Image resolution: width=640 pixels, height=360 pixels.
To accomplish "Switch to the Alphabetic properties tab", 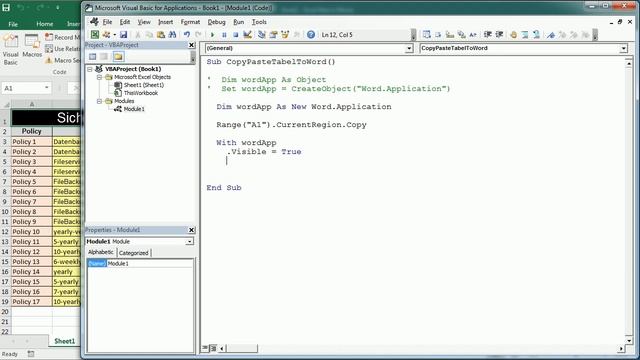I will 101,252.
